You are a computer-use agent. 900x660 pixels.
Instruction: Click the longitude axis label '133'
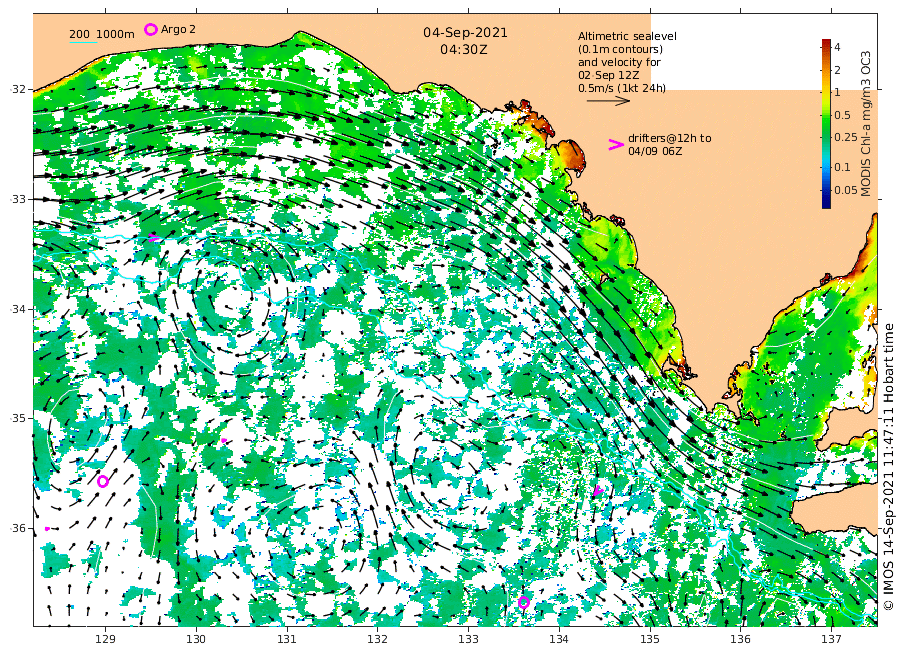coord(468,639)
